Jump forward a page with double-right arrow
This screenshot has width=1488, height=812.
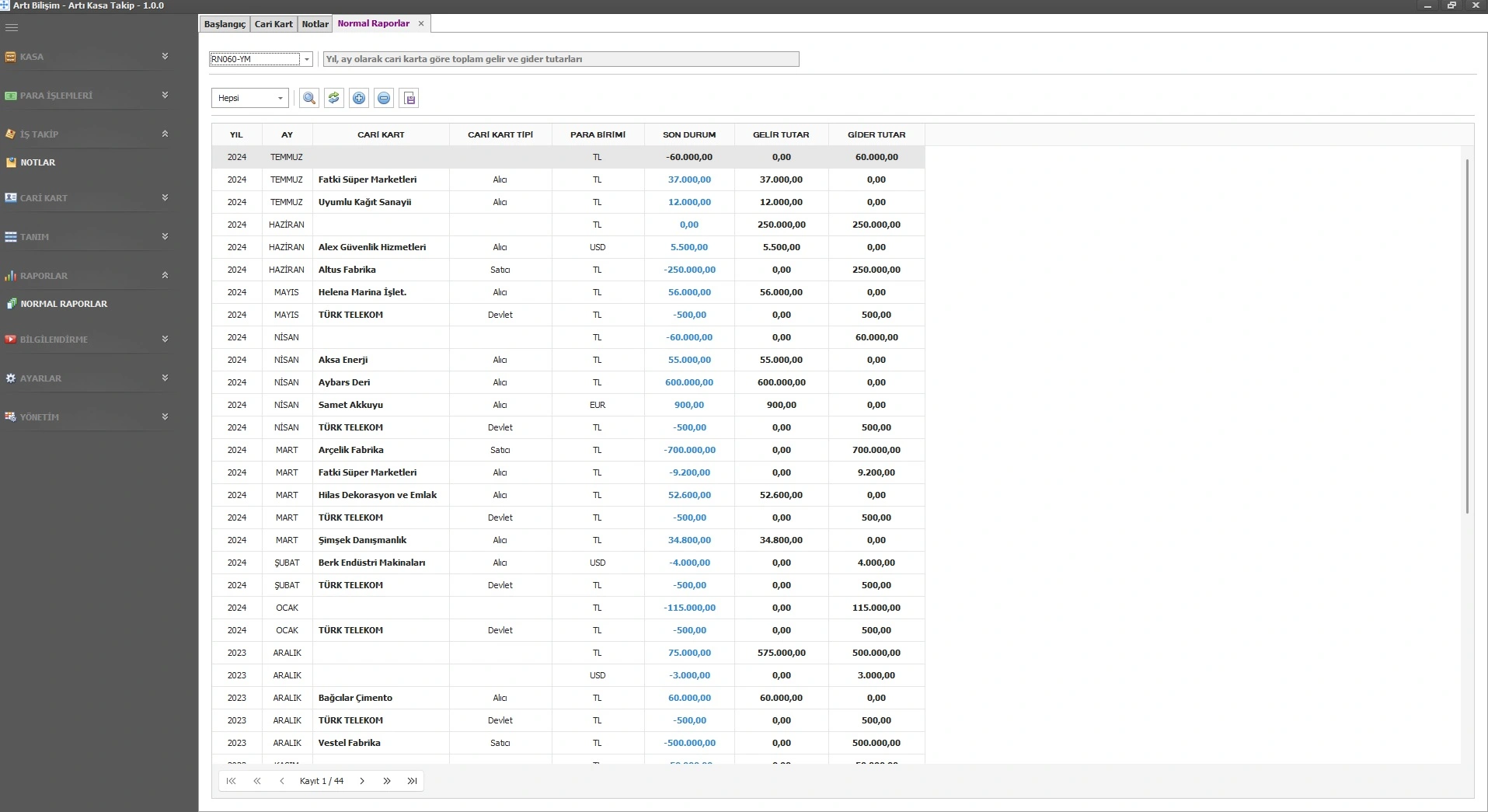point(387,781)
